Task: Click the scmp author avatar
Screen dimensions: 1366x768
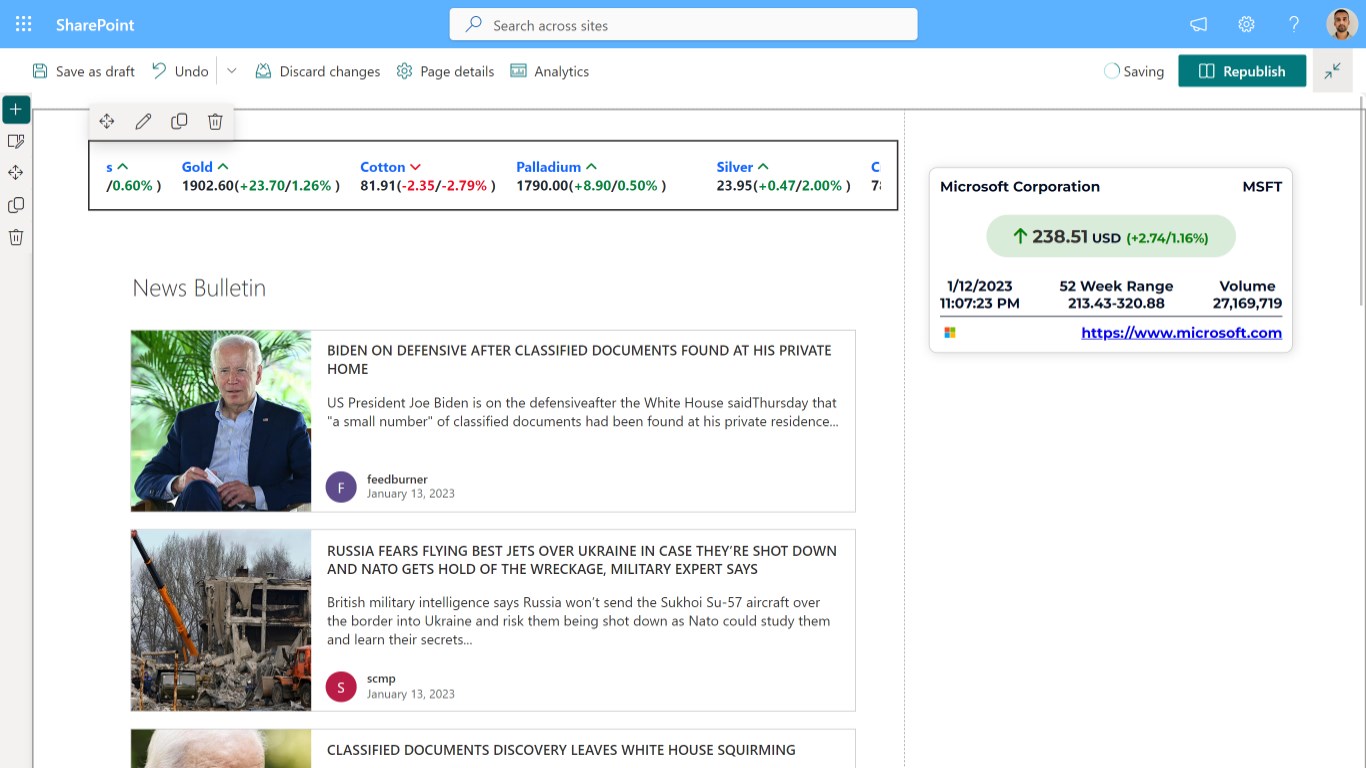Action: tap(341, 687)
